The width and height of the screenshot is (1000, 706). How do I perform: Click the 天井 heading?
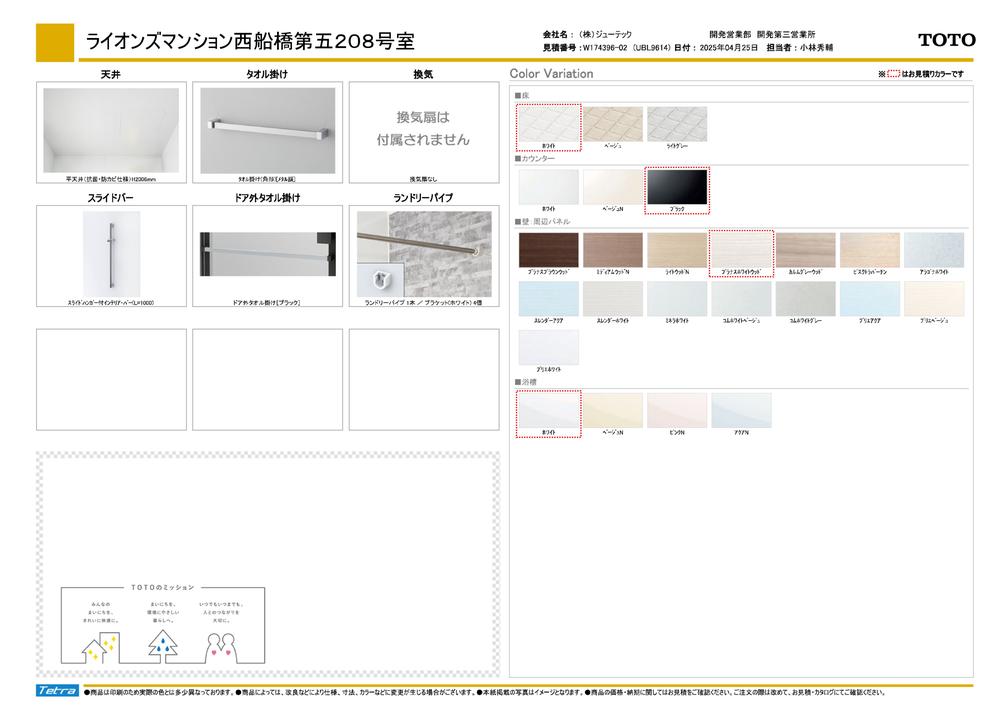pos(110,75)
